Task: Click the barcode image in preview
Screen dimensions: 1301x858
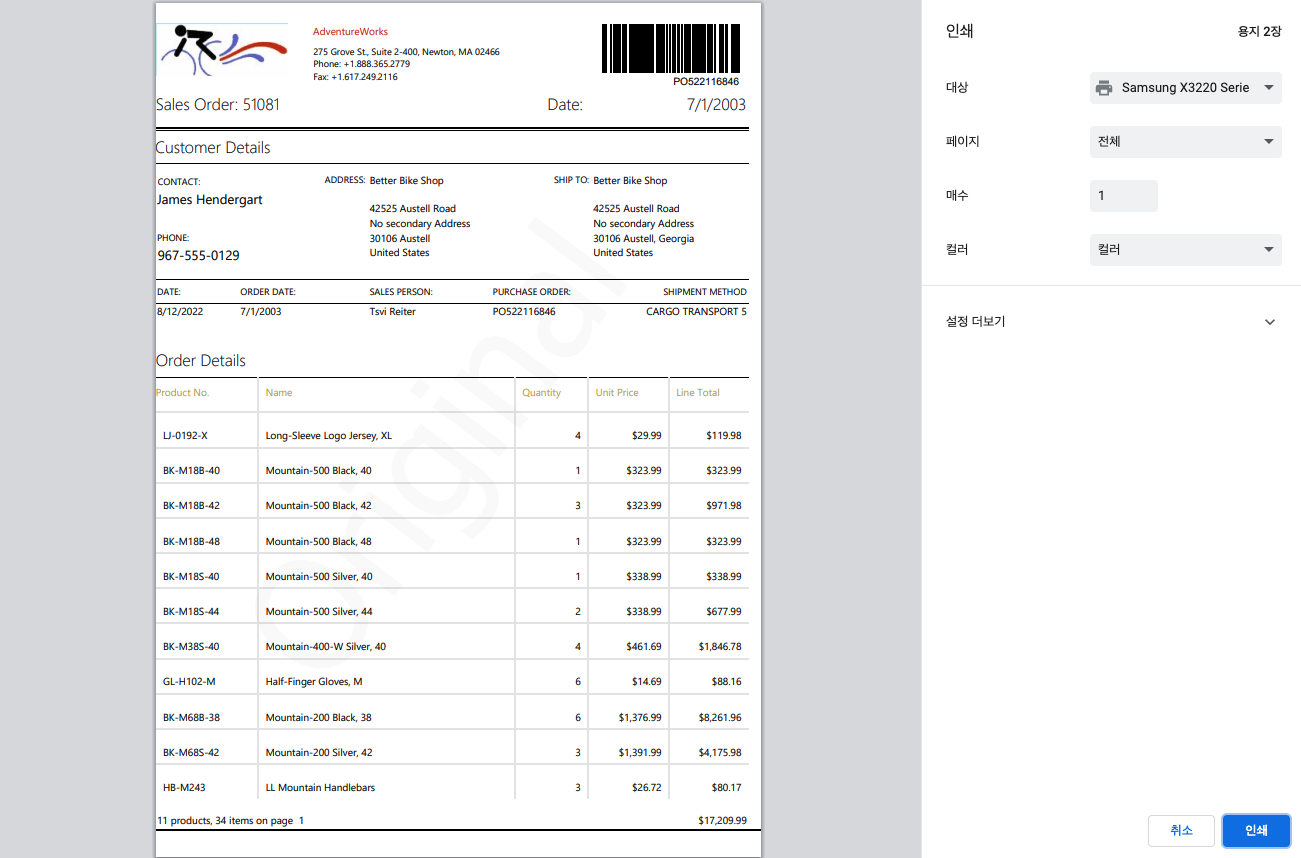Action: point(670,49)
